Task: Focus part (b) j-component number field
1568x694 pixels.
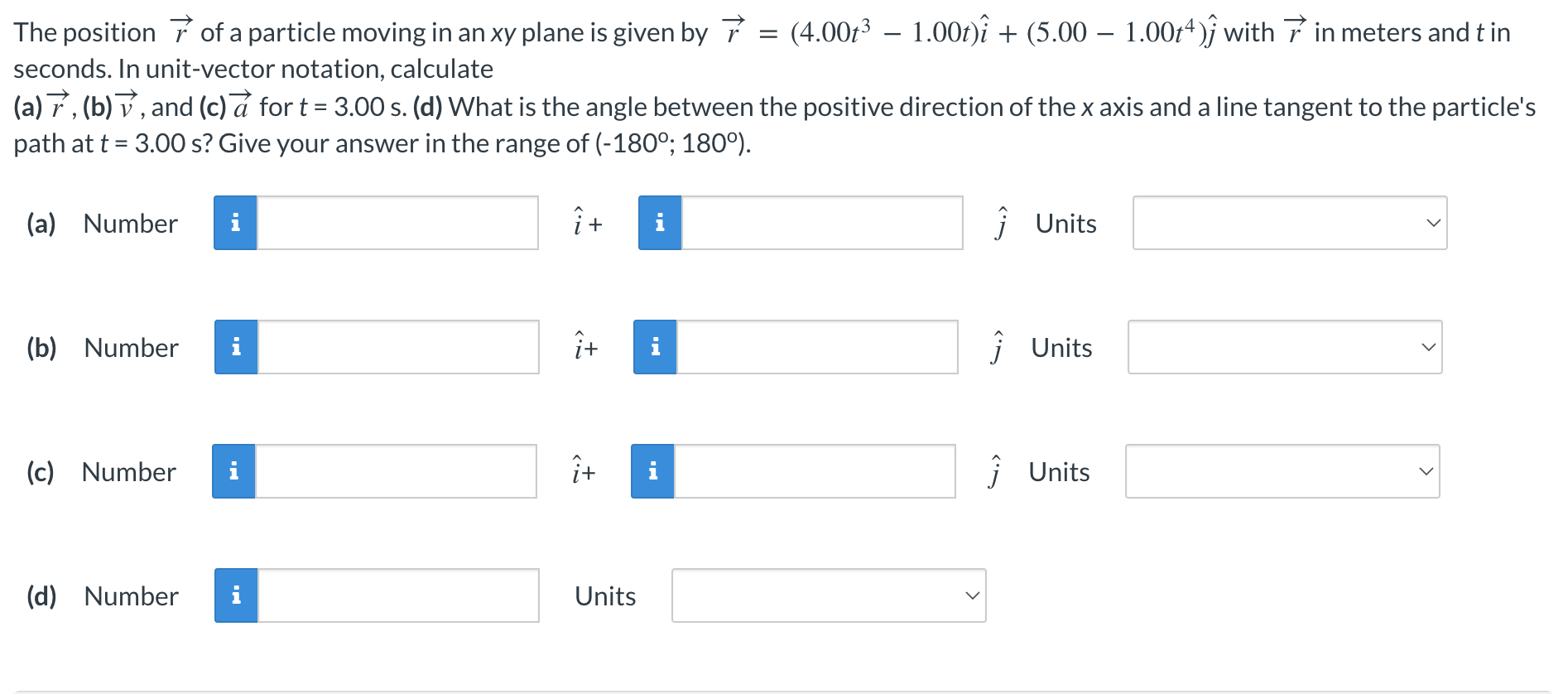Action: click(817, 347)
